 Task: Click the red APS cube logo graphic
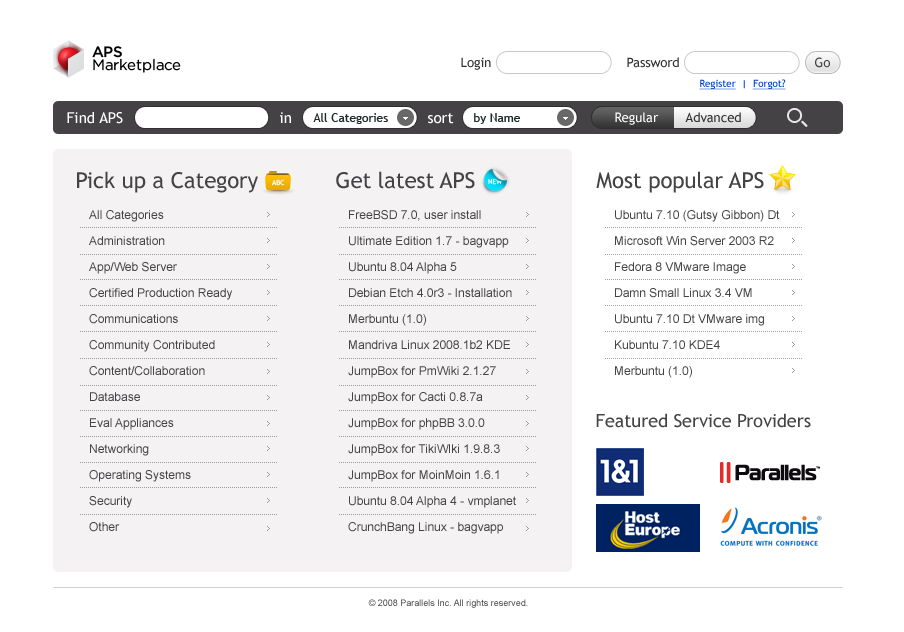(67, 59)
